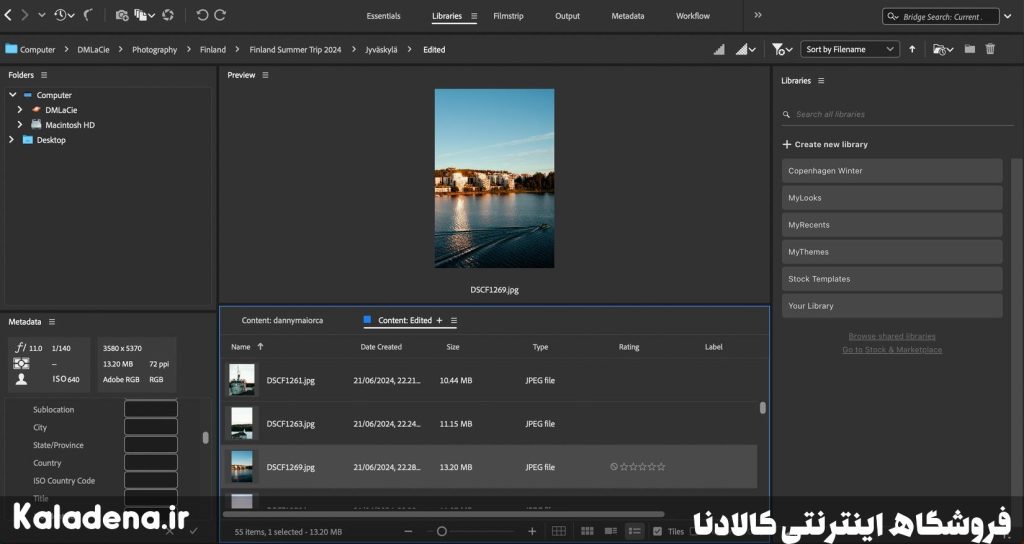Image resolution: width=1024 pixels, height=544 pixels.
Task: Switch to the Workflow workspace
Action: tap(693, 16)
